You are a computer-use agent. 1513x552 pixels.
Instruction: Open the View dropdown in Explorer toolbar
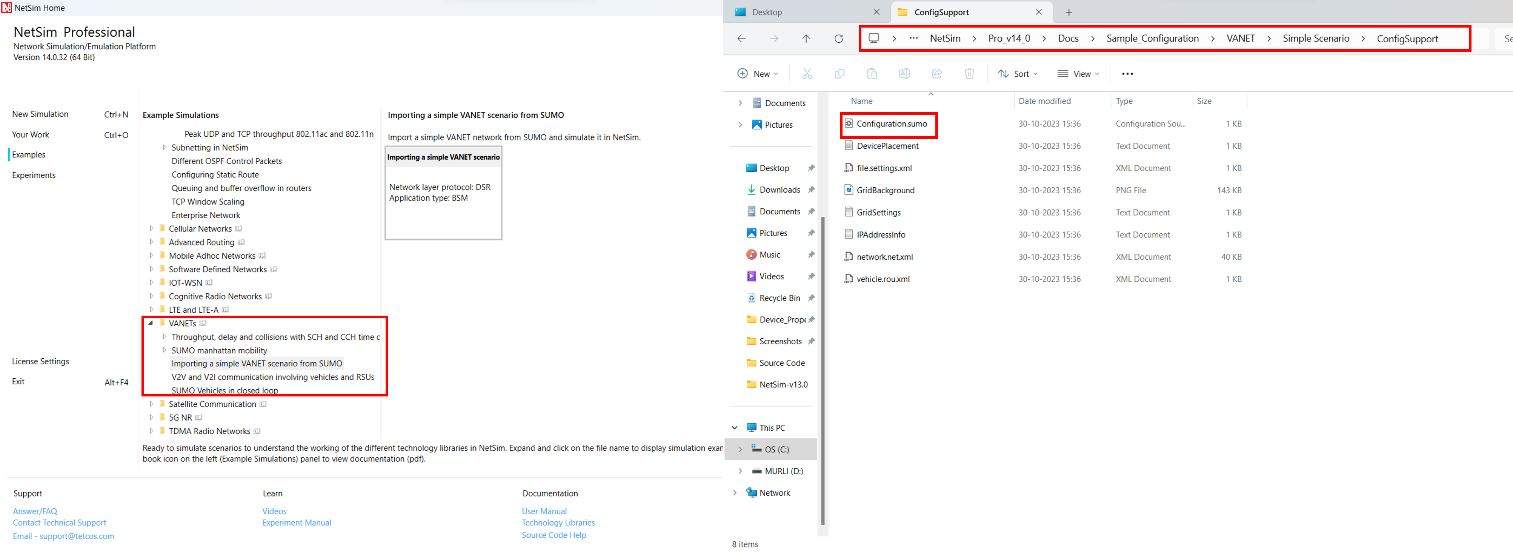point(1078,74)
